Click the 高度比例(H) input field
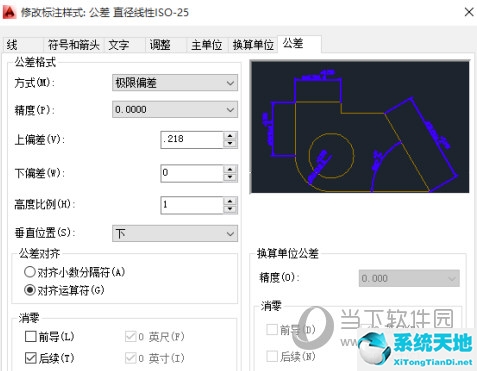 coord(192,205)
